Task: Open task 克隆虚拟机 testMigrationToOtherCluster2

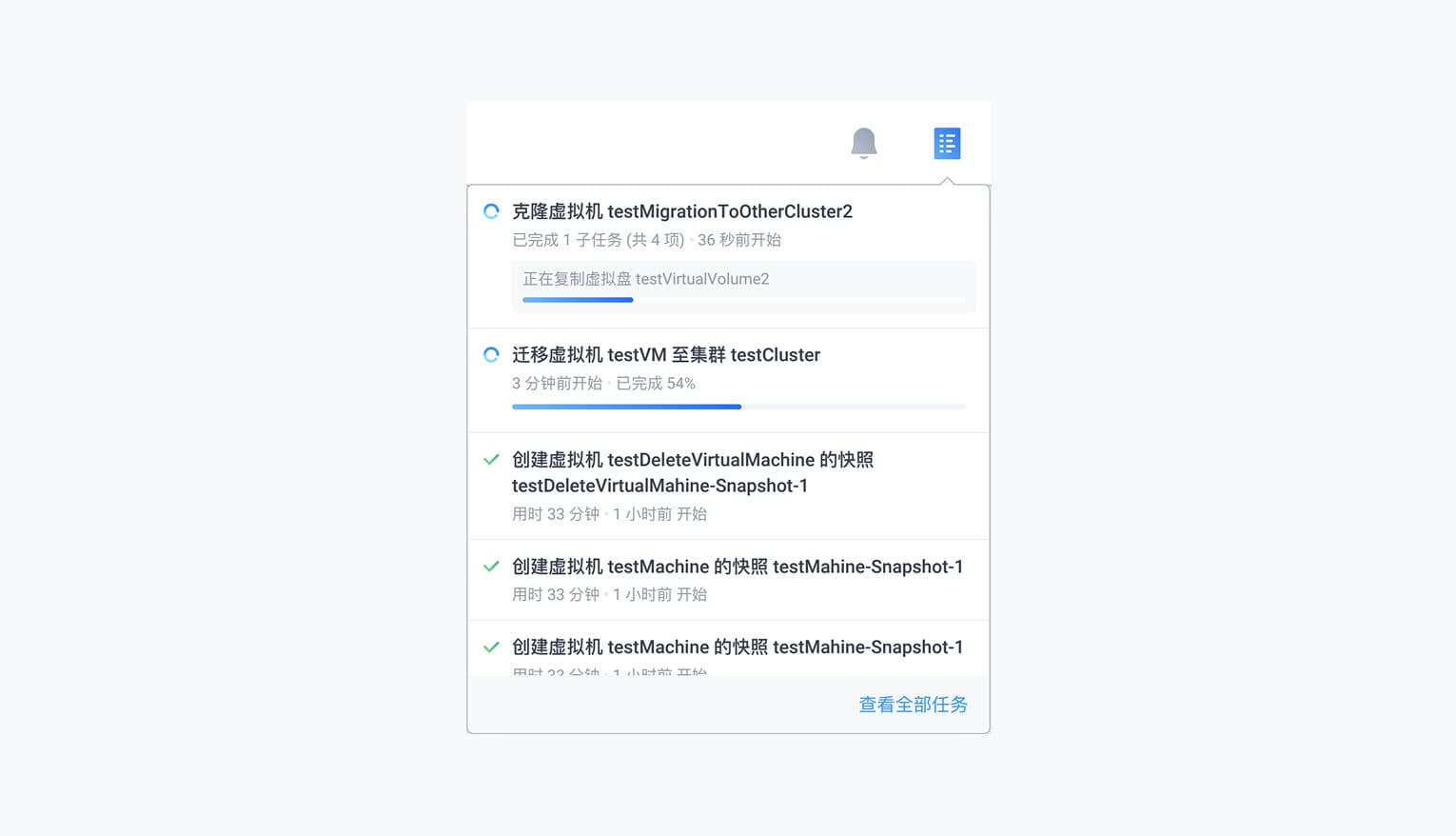Action: 682,211
